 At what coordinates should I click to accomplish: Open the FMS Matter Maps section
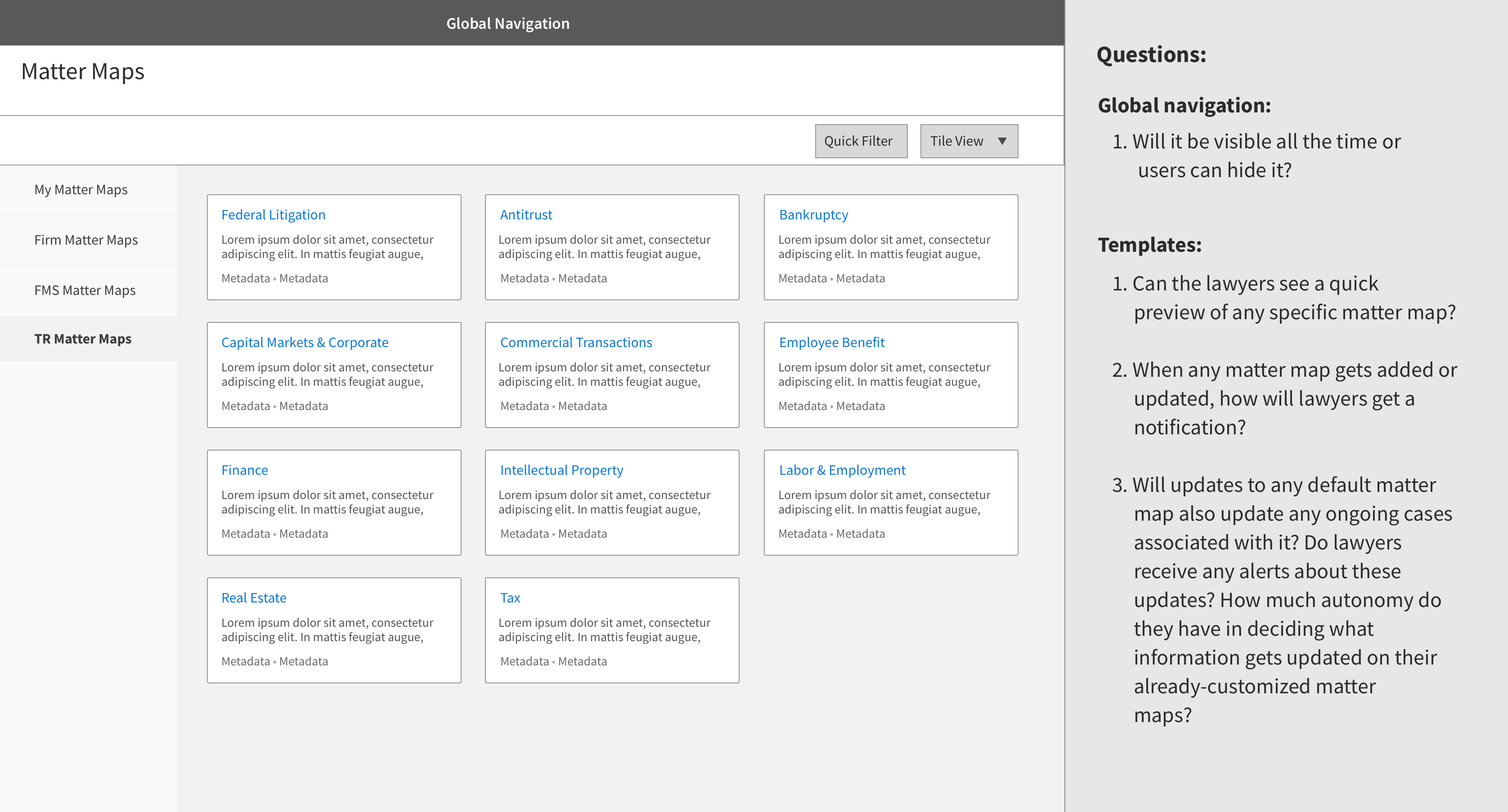pos(85,290)
